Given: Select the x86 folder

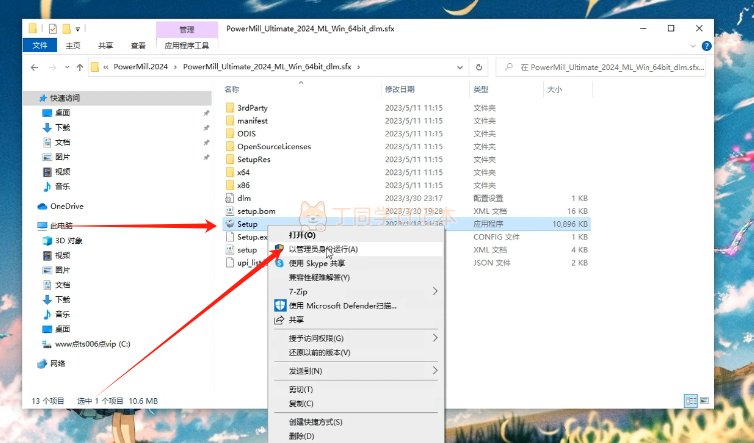Looking at the screenshot, I should tap(243, 185).
